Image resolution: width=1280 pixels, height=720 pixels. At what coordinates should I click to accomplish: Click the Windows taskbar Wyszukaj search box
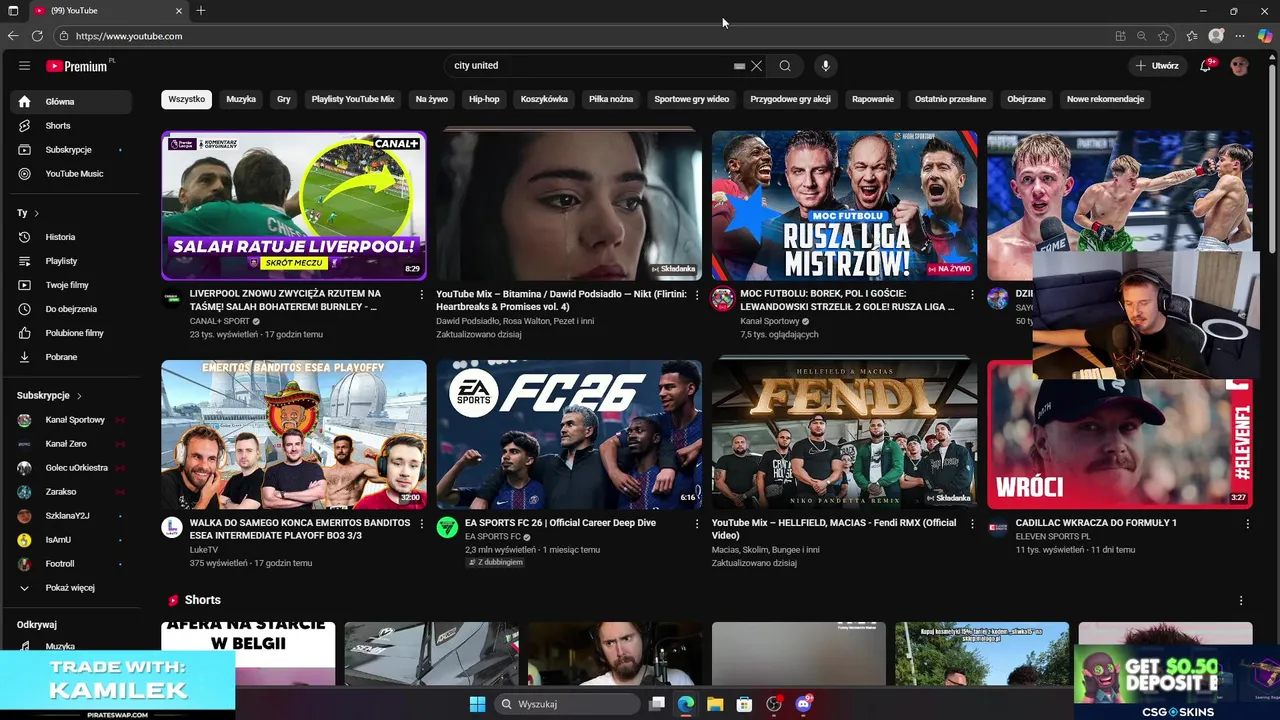pos(568,704)
